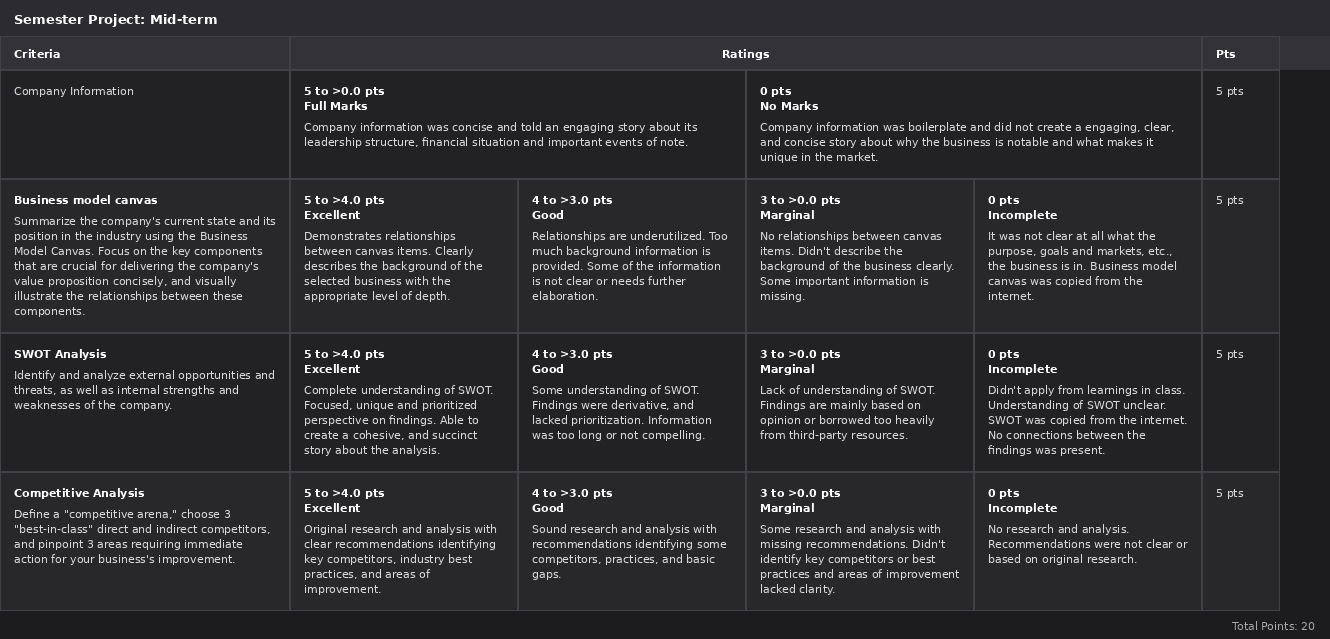This screenshot has height=639, width=1330.
Task: Select Excellent rating for SWOT Analysis
Action: pos(404,403)
